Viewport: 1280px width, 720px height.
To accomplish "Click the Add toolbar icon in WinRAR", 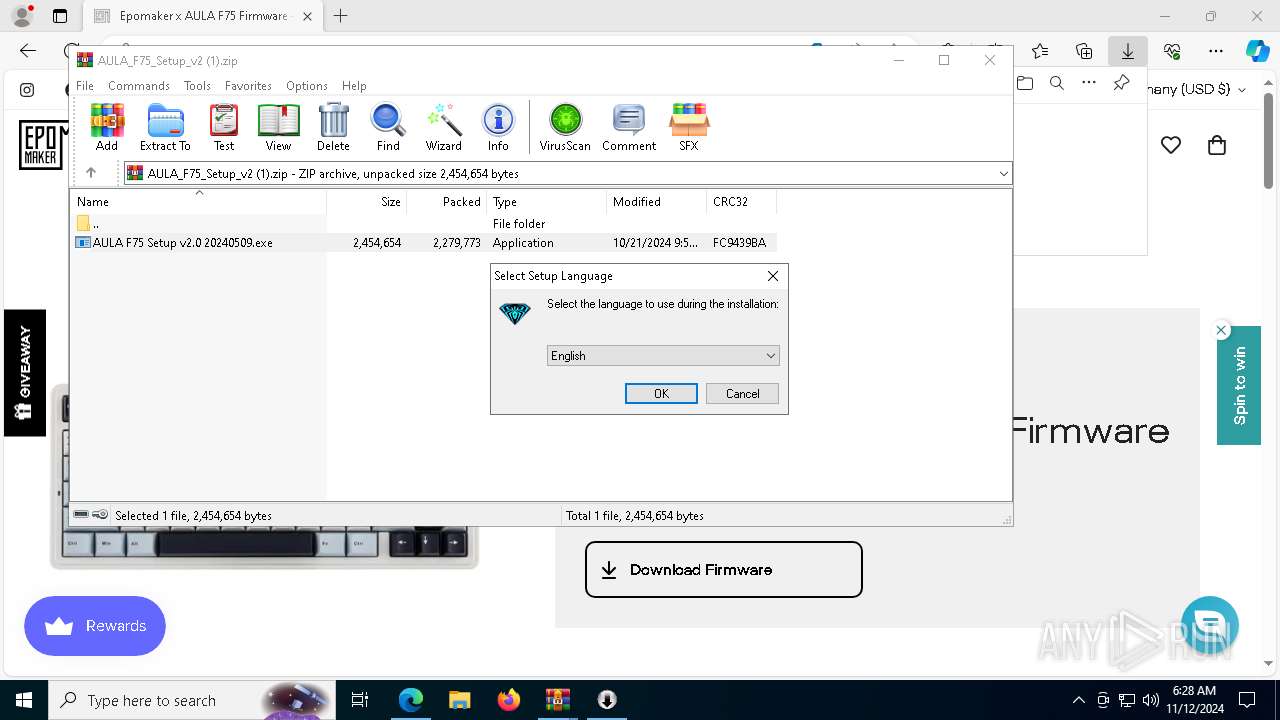I will (x=107, y=127).
